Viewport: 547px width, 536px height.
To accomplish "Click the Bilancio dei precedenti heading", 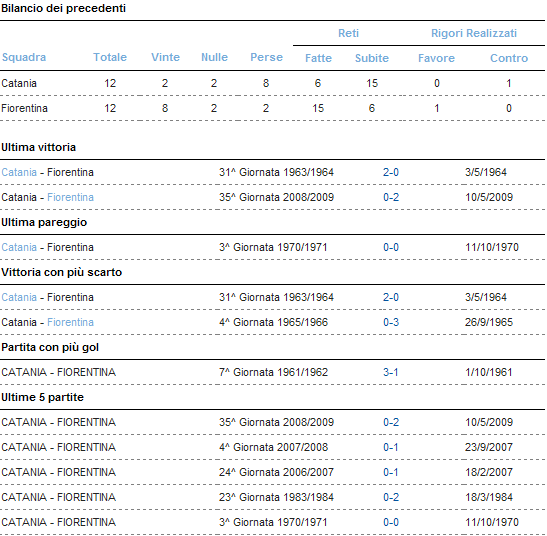I will pos(63,8).
